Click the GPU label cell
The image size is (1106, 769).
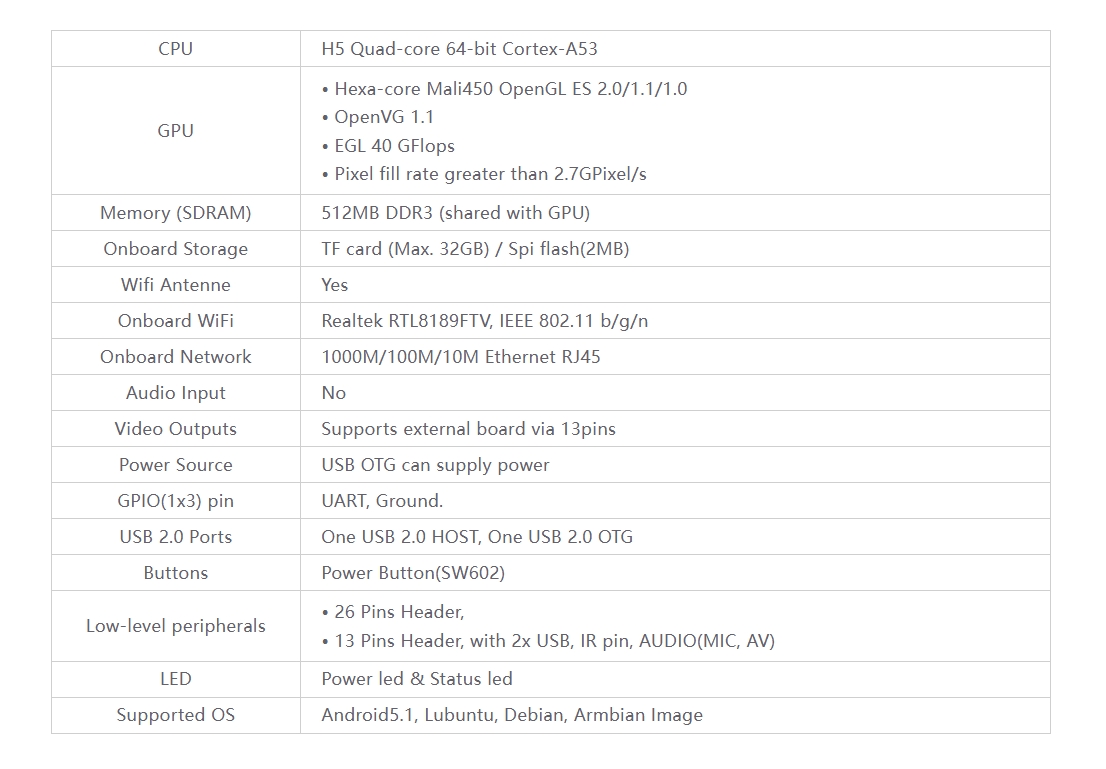[175, 130]
